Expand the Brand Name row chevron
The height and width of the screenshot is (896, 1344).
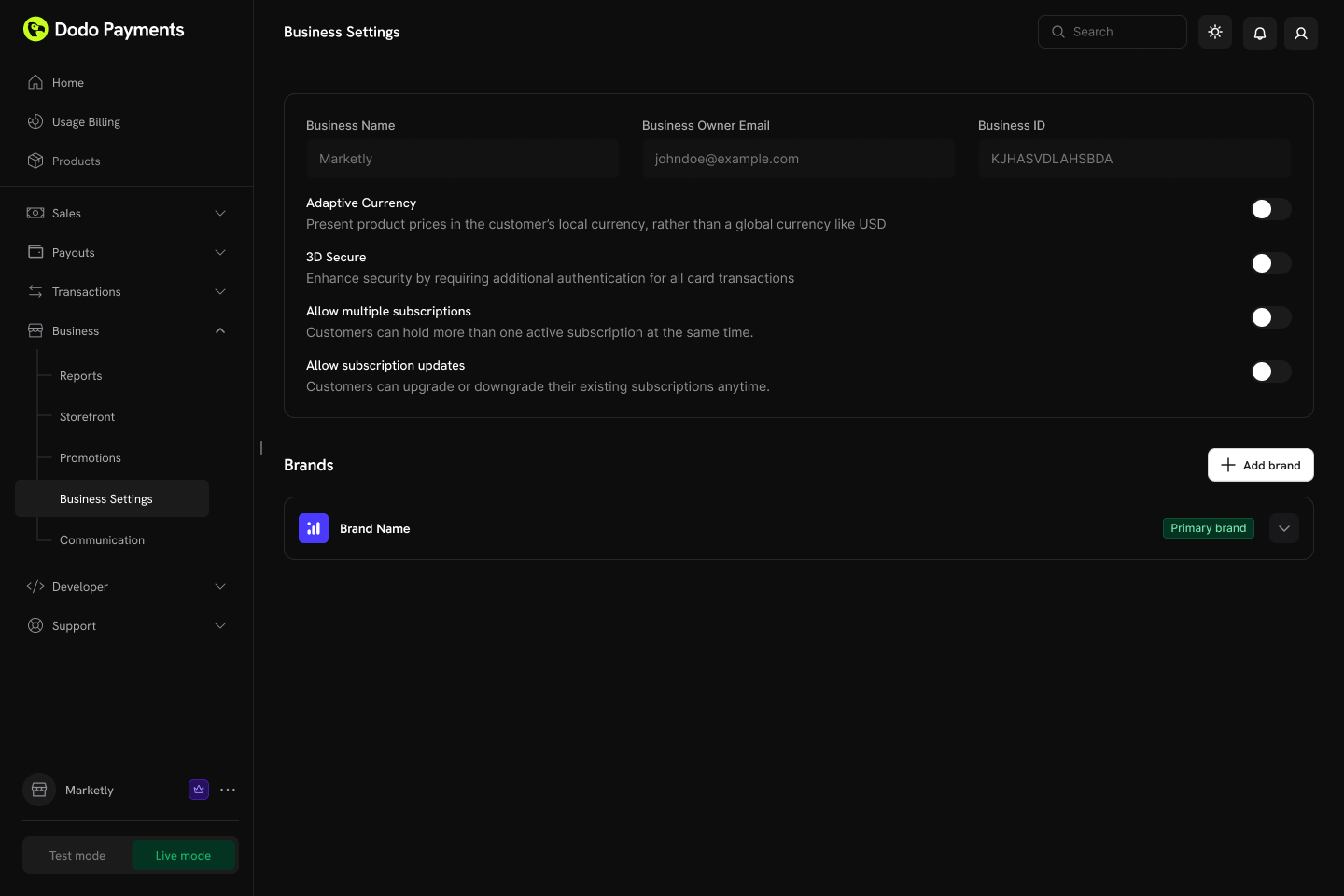pos(1284,528)
